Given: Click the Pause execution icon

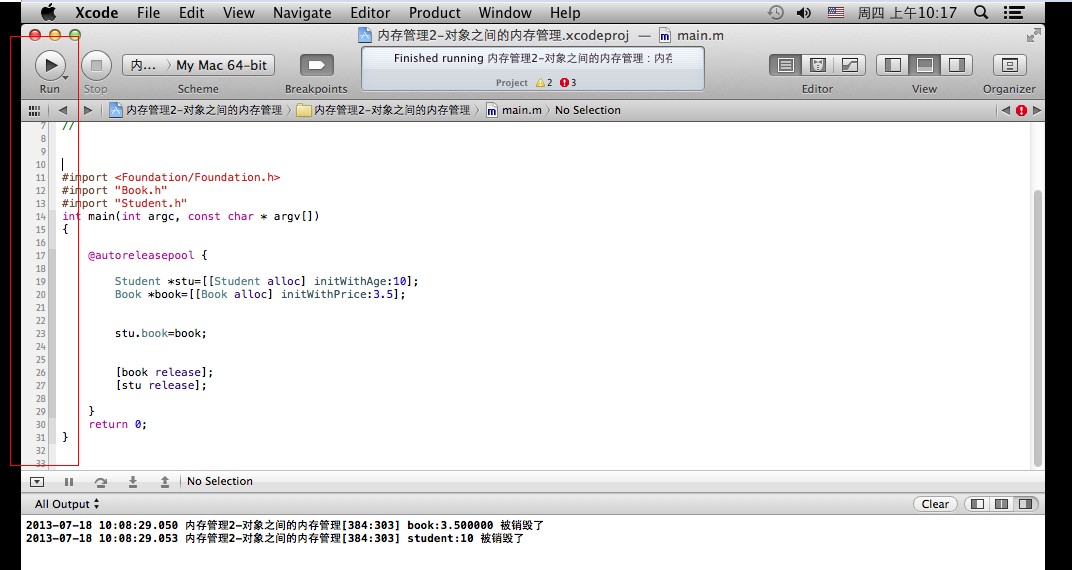Looking at the screenshot, I should point(68,482).
